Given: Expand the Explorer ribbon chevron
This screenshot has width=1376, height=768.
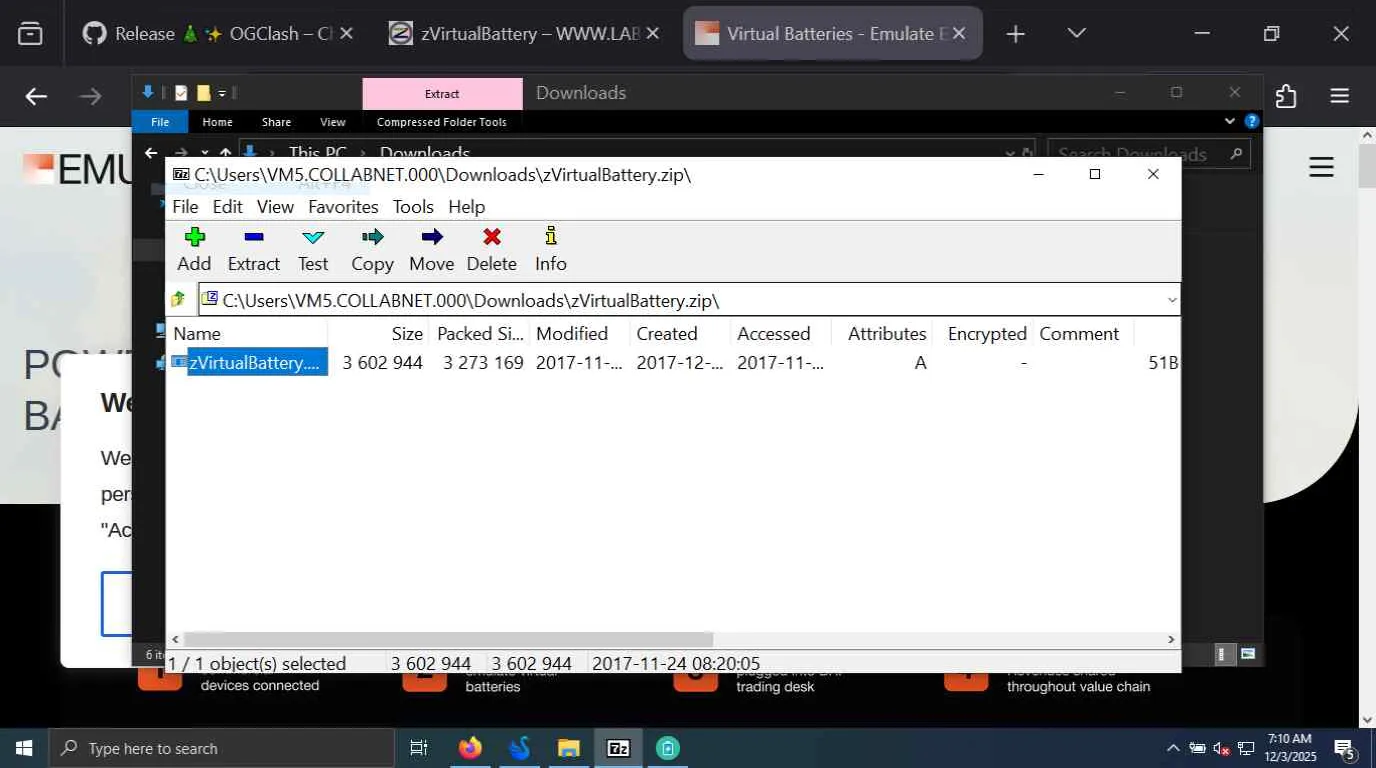Looking at the screenshot, I should click(1230, 121).
